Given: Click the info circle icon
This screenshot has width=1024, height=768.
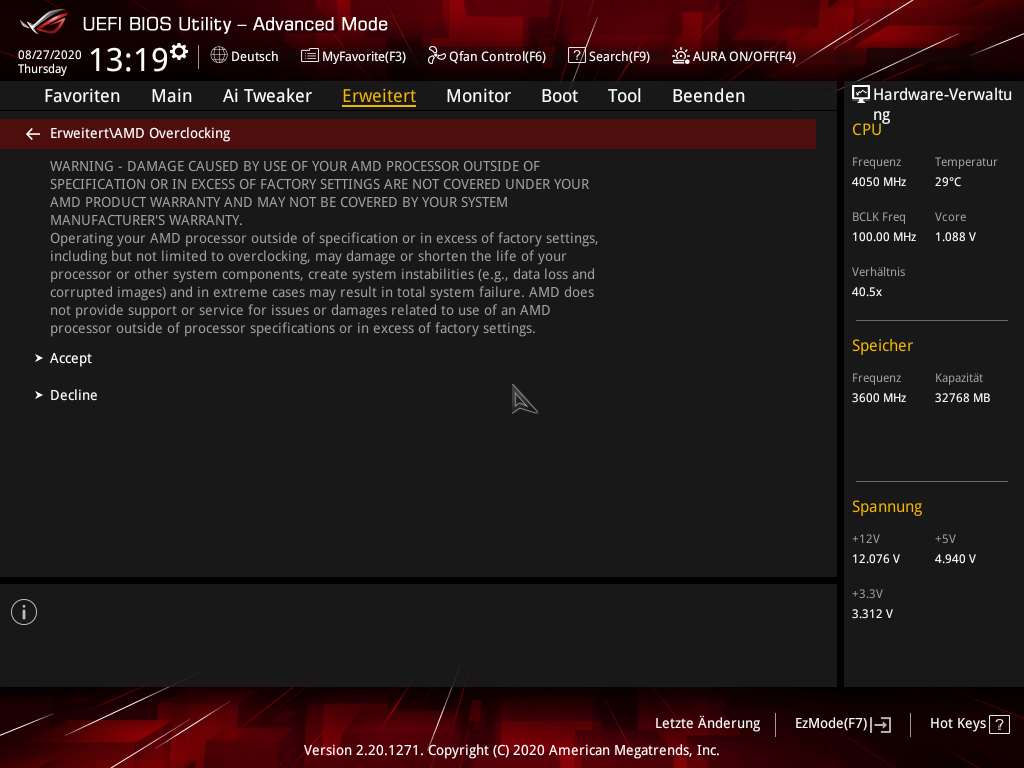Looking at the screenshot, I should pyautogui.click(x=24, y=612).
